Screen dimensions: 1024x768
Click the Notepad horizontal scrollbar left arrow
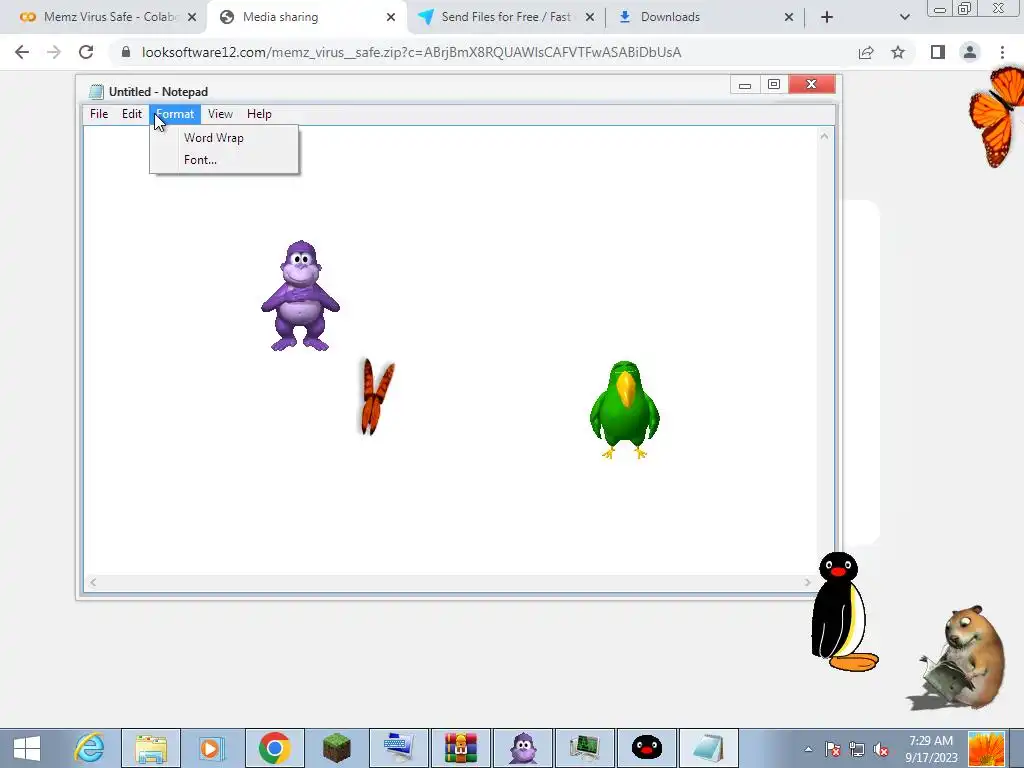[93, 582]
